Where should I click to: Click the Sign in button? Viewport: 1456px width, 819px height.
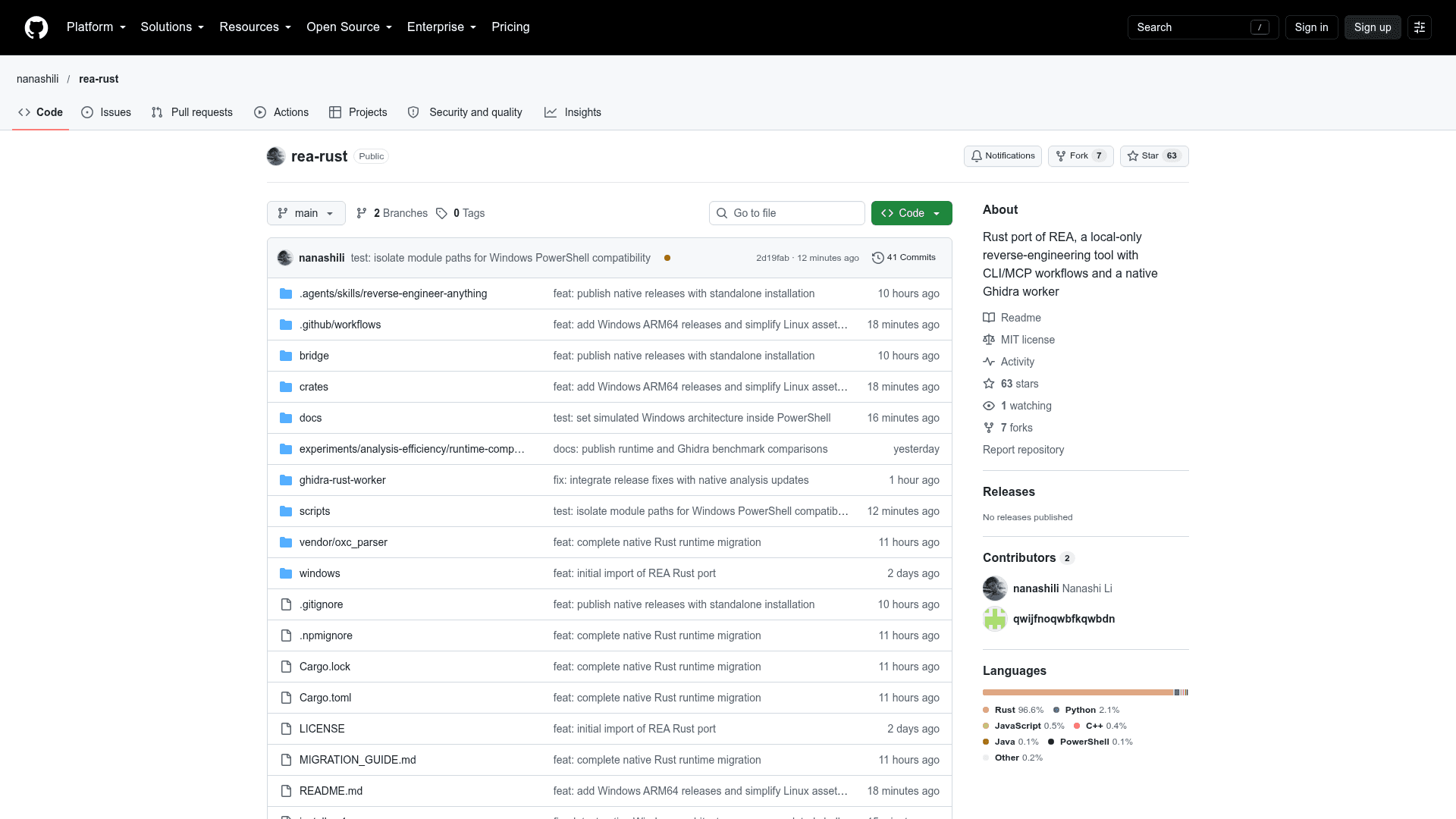tap(1311, 27)
